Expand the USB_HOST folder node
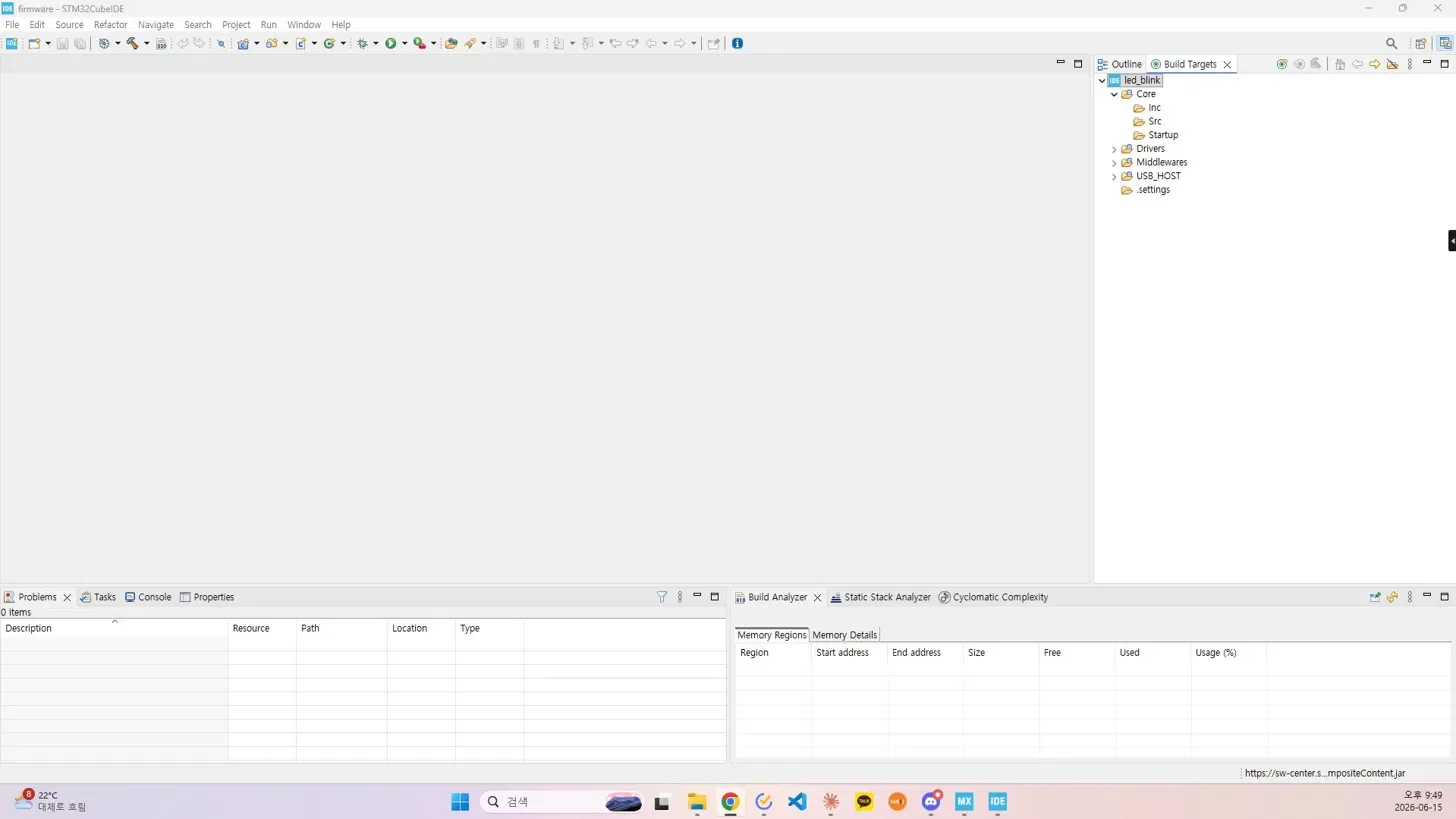Image resolution: width=1456 pixels, height=819 pixels. pos(1114,176)
